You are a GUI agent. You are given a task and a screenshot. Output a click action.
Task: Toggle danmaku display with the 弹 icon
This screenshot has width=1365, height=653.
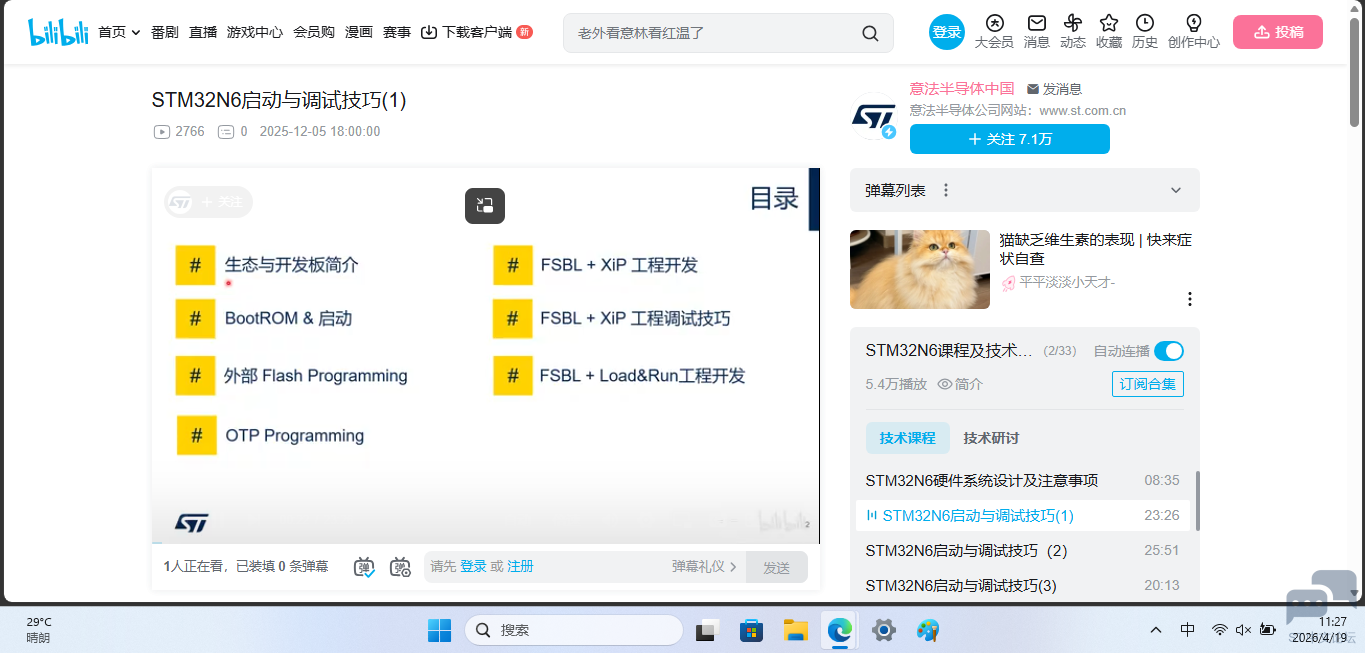coord(363,566)
